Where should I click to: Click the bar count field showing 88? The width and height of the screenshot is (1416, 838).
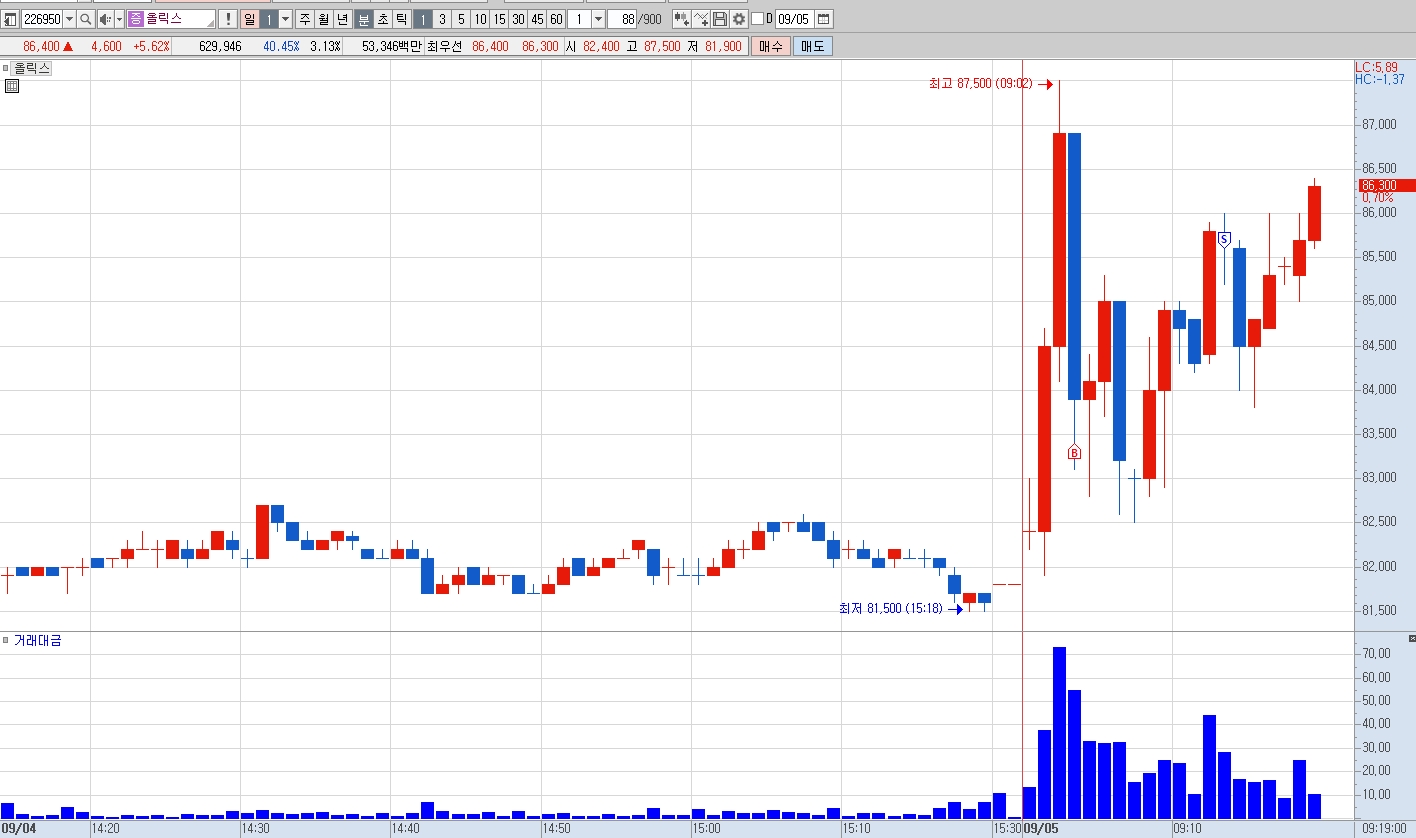pos(622,19)
